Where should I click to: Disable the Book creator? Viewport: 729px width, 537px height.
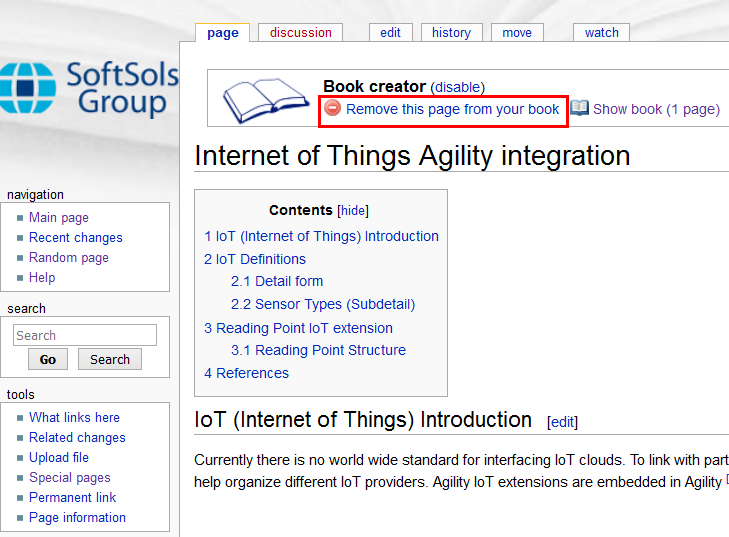pos(457,87)
